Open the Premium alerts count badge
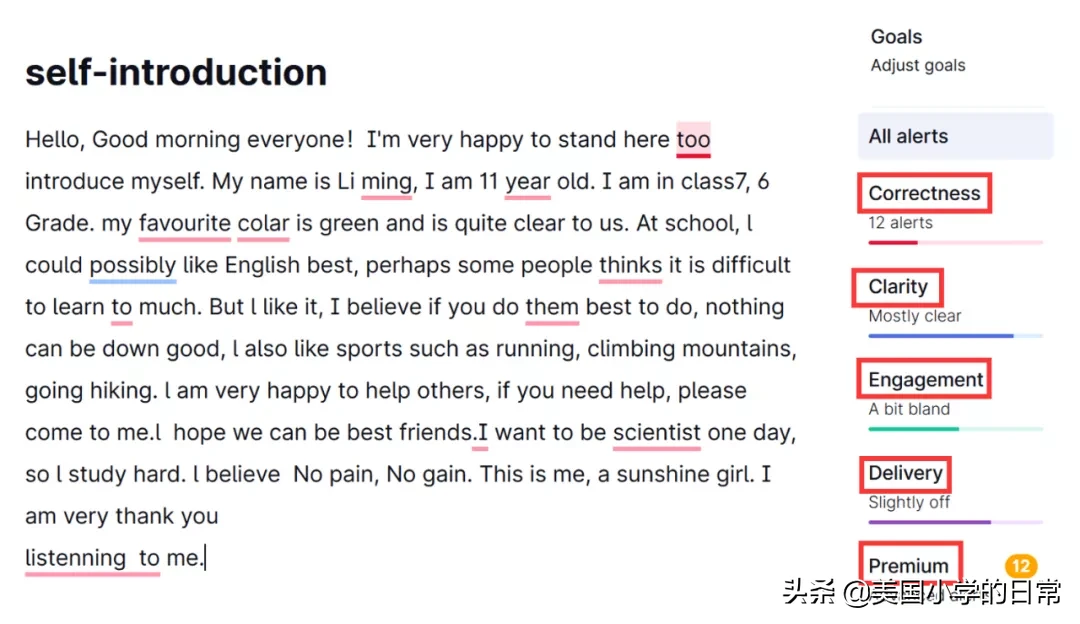The width and height of the screenshot is (1080, 624). [x=1021, y=566]
